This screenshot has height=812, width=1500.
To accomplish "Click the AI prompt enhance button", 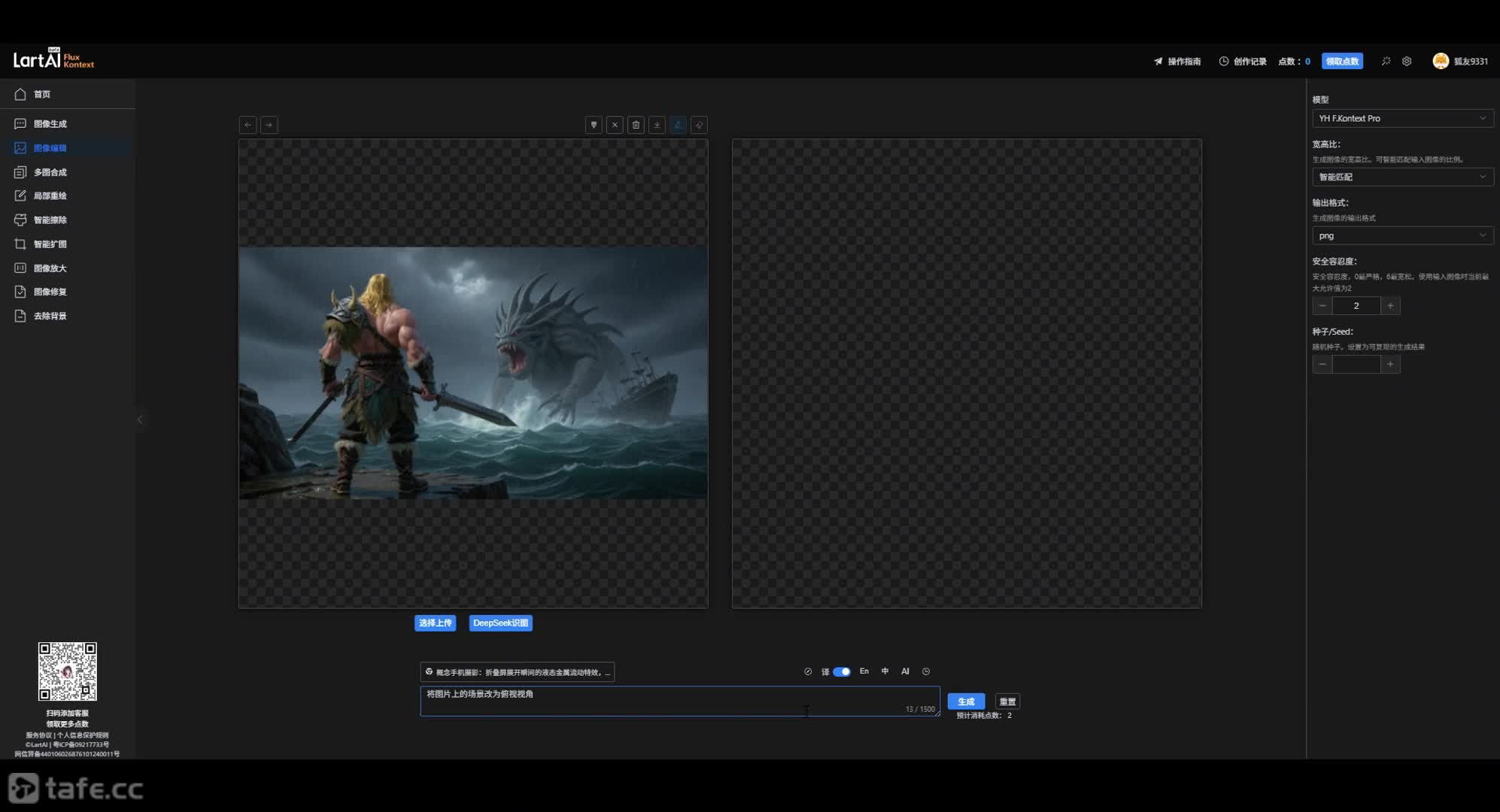I will click(x=905, y=671).
